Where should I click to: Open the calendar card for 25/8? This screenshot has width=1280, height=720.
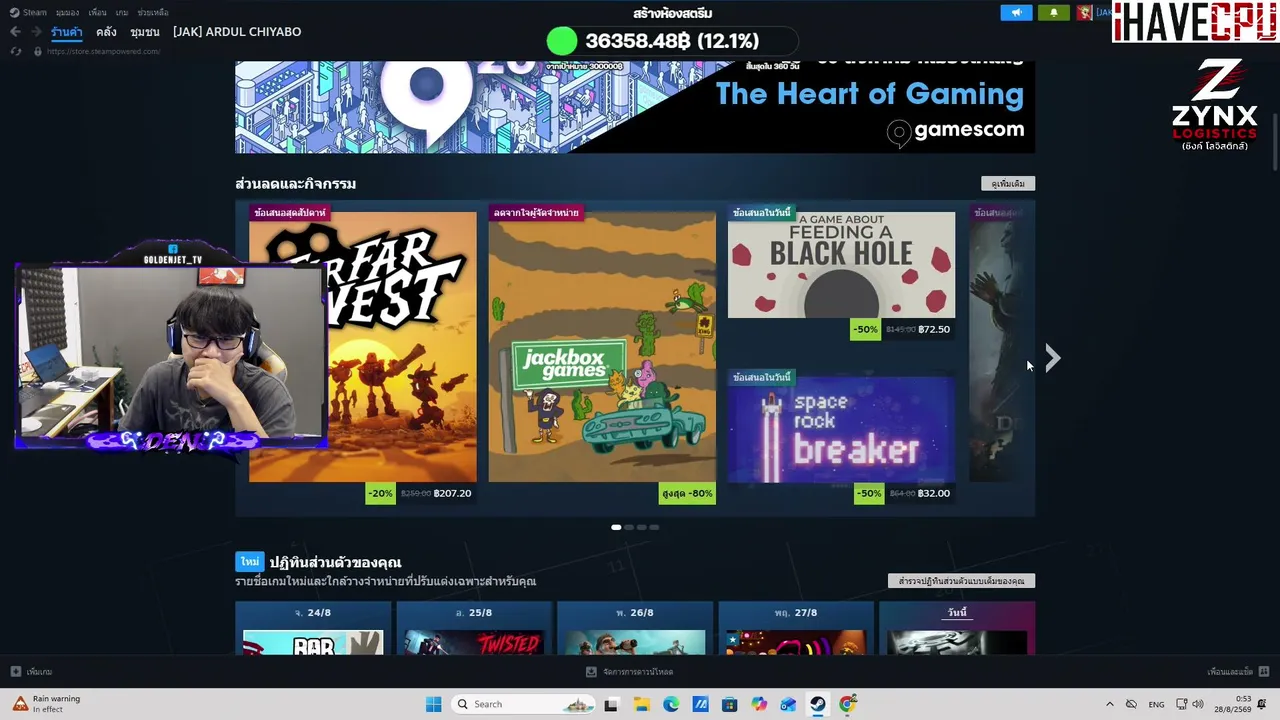474,628
